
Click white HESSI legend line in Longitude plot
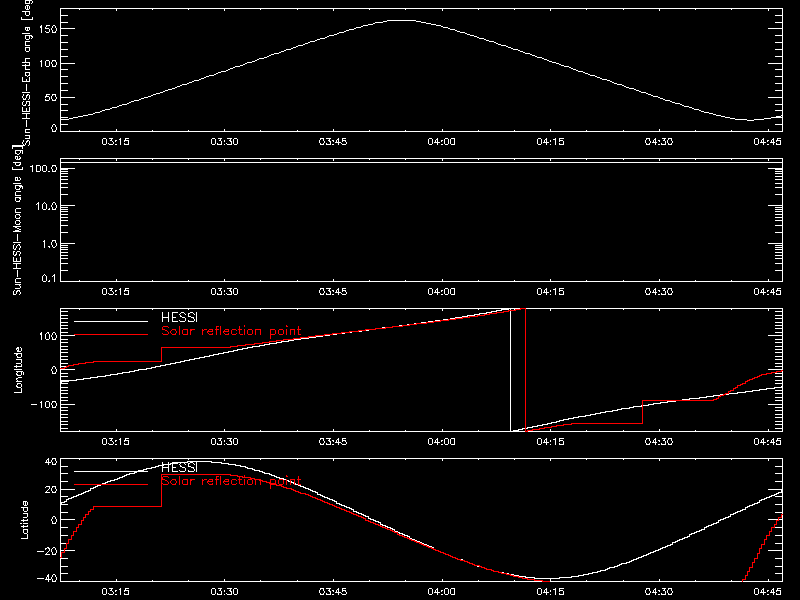[x=111, y=321]
